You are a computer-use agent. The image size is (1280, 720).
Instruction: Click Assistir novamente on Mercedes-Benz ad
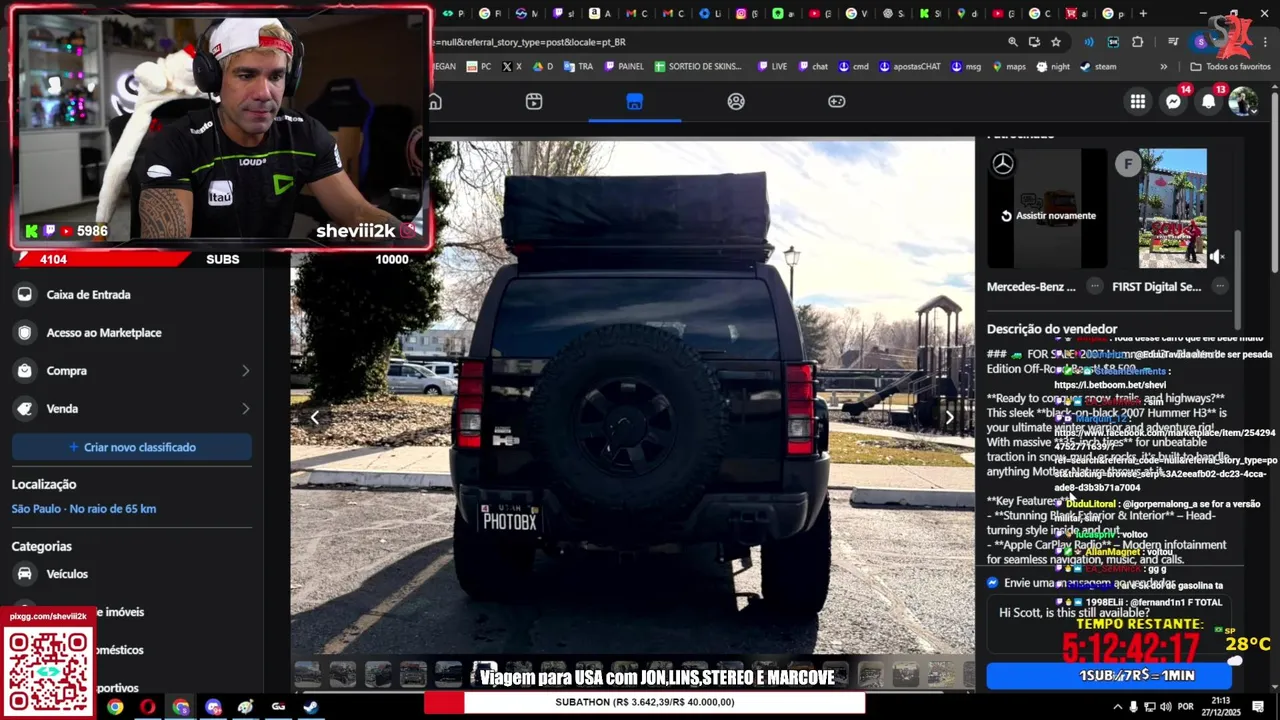[1048, 216]
